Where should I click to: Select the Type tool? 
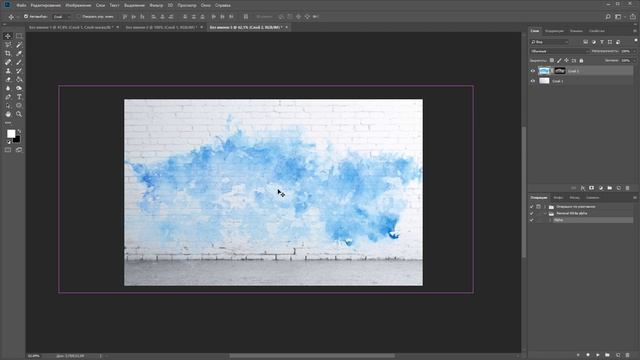[x=19, y=97]
